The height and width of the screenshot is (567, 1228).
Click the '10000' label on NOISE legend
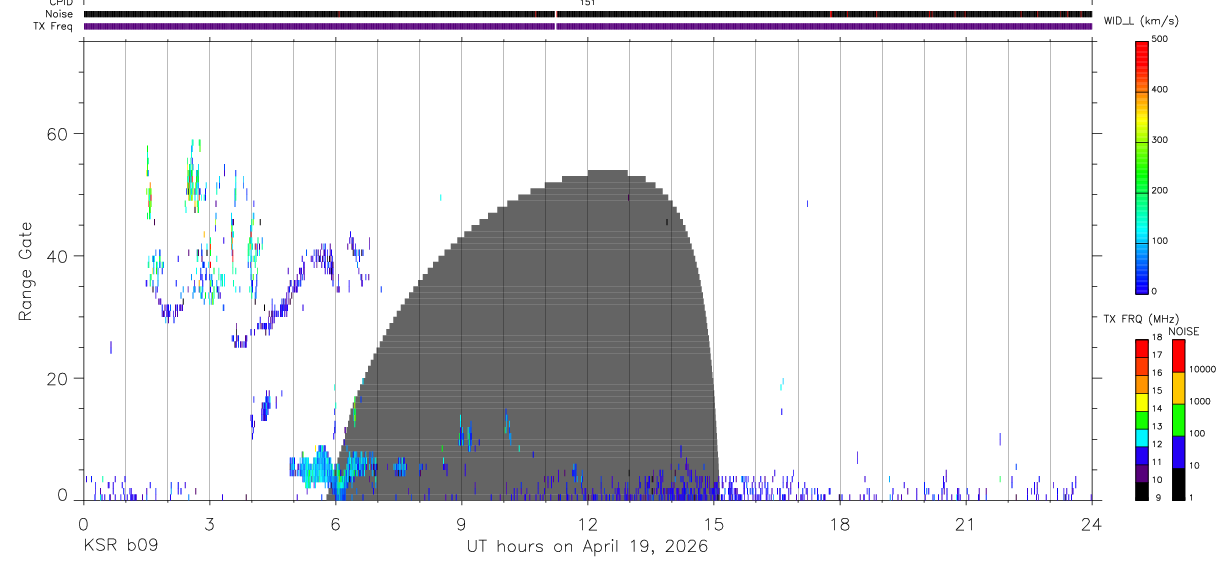tap(1202, 369)
